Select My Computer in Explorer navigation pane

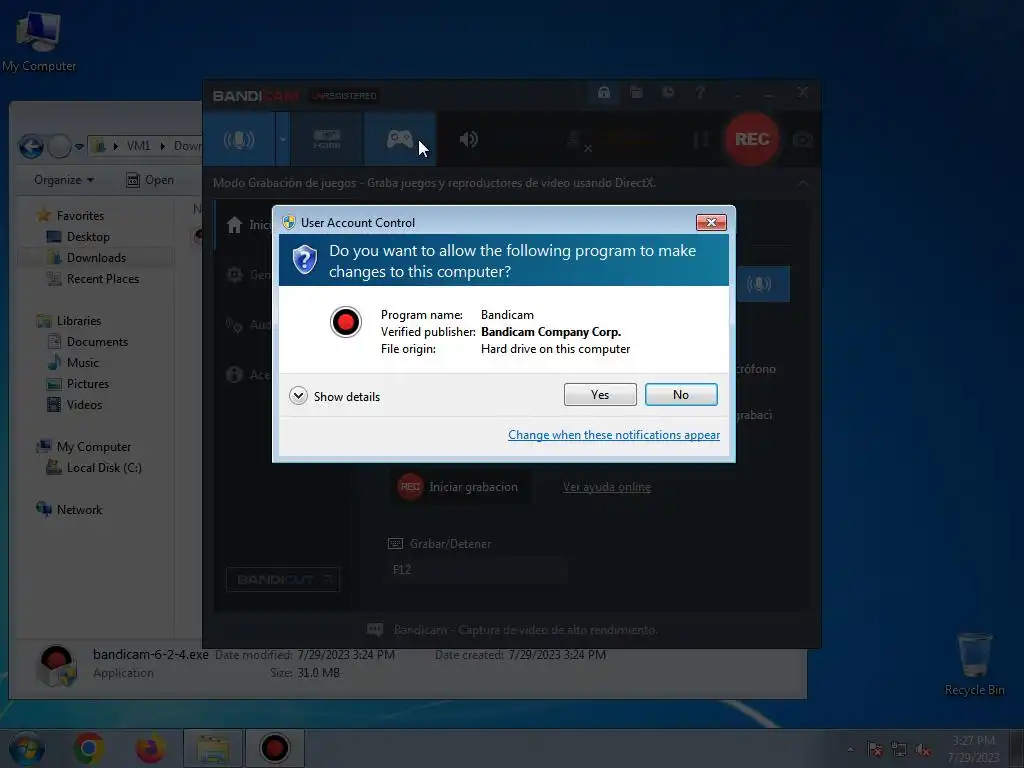(x=84, y=447)
